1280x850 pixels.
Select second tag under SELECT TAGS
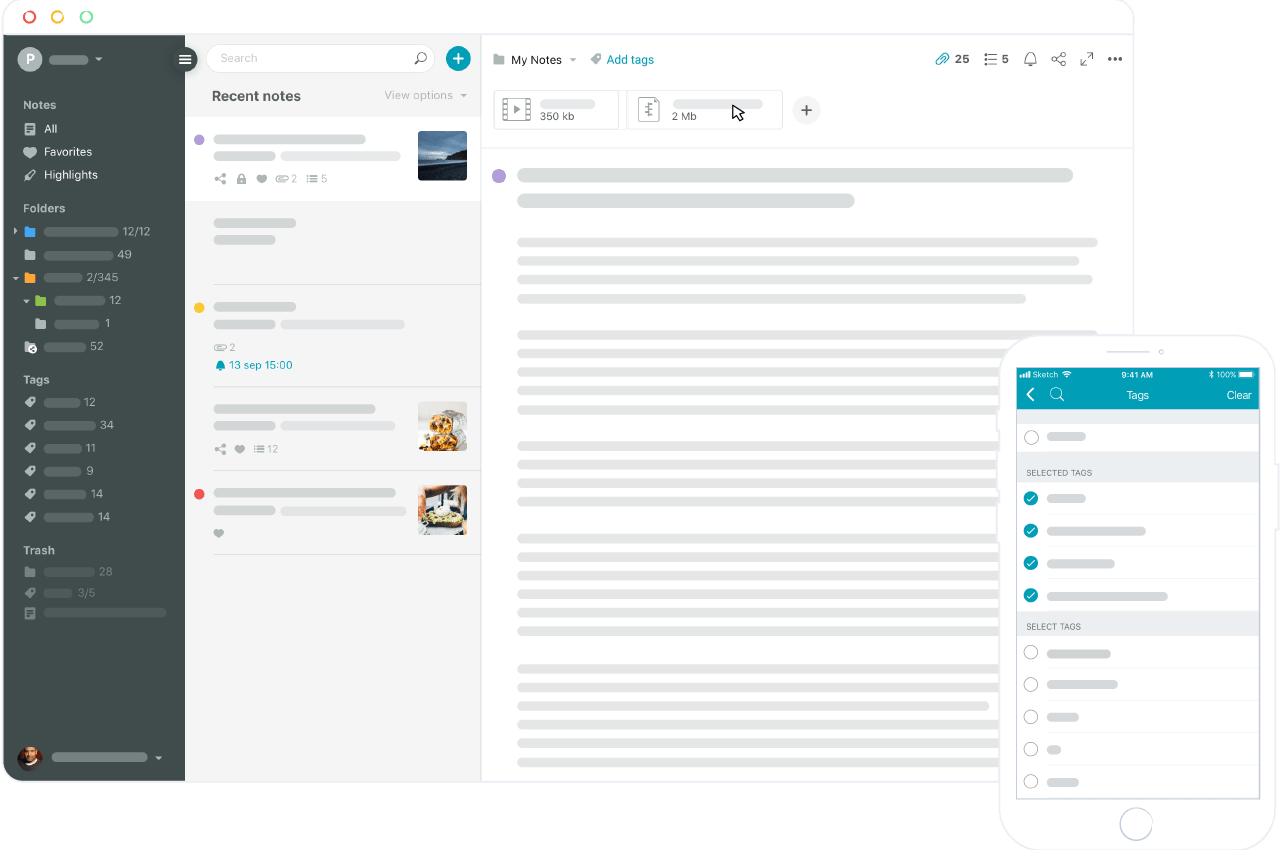pos(1031,685)
